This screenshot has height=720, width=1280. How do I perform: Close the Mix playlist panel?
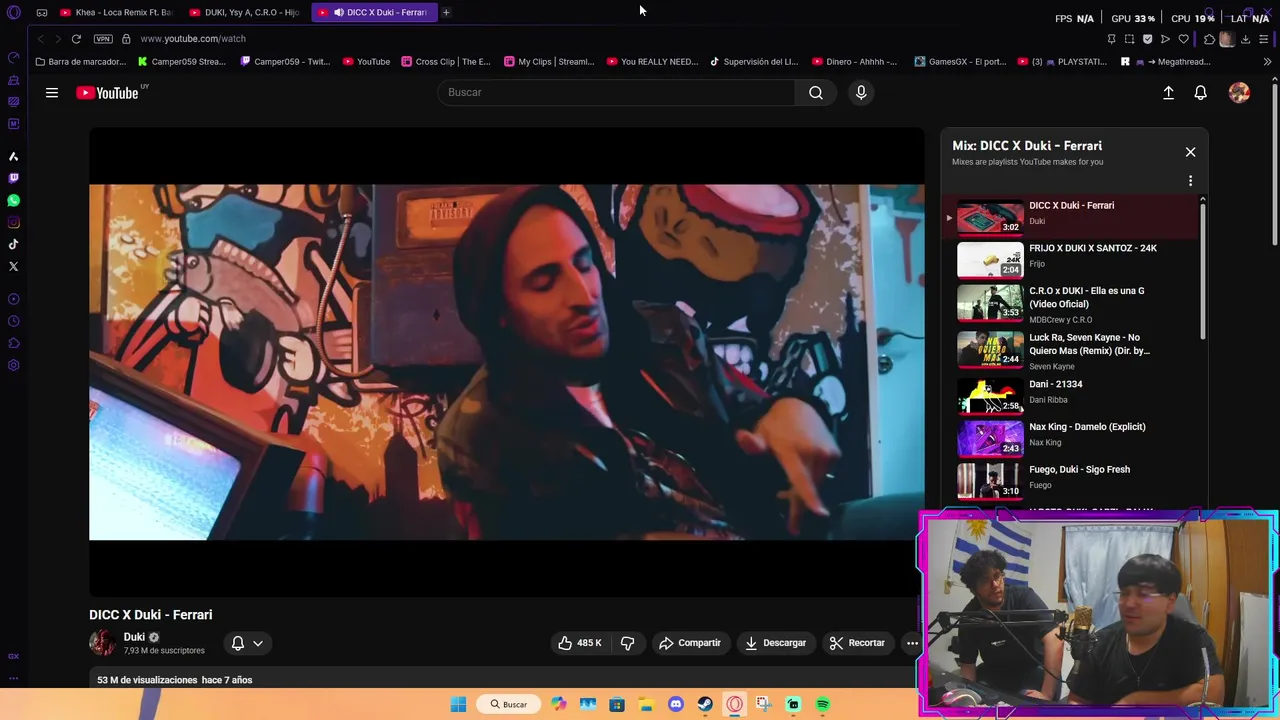pos(1190,152)
